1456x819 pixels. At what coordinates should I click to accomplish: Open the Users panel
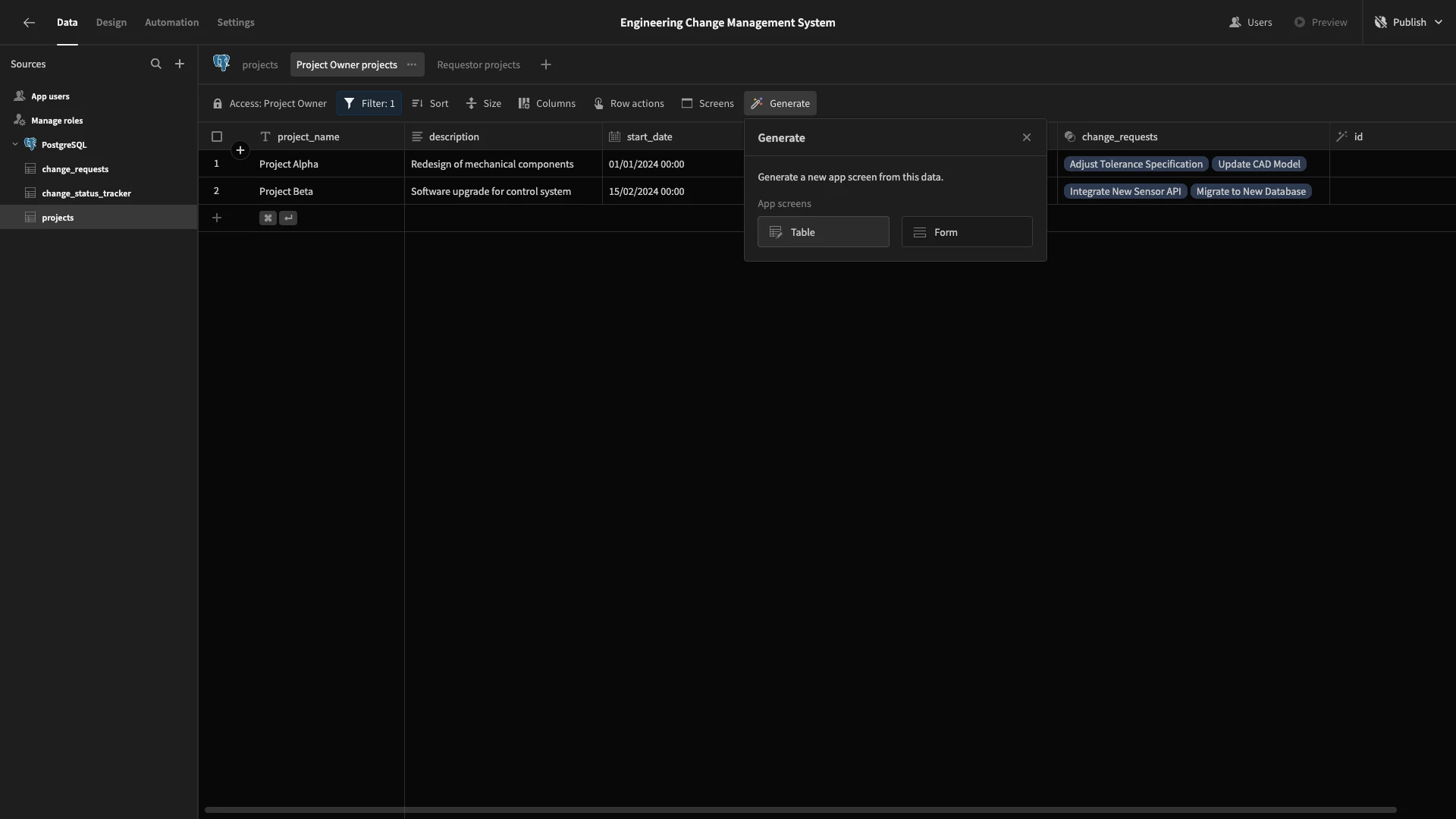point(1250,23)
